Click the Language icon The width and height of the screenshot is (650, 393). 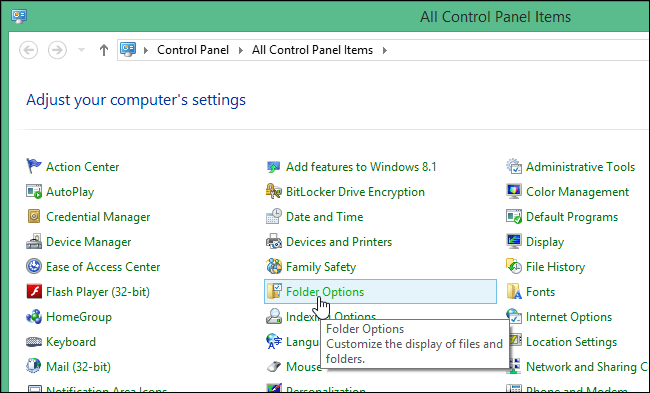[274, 342]
